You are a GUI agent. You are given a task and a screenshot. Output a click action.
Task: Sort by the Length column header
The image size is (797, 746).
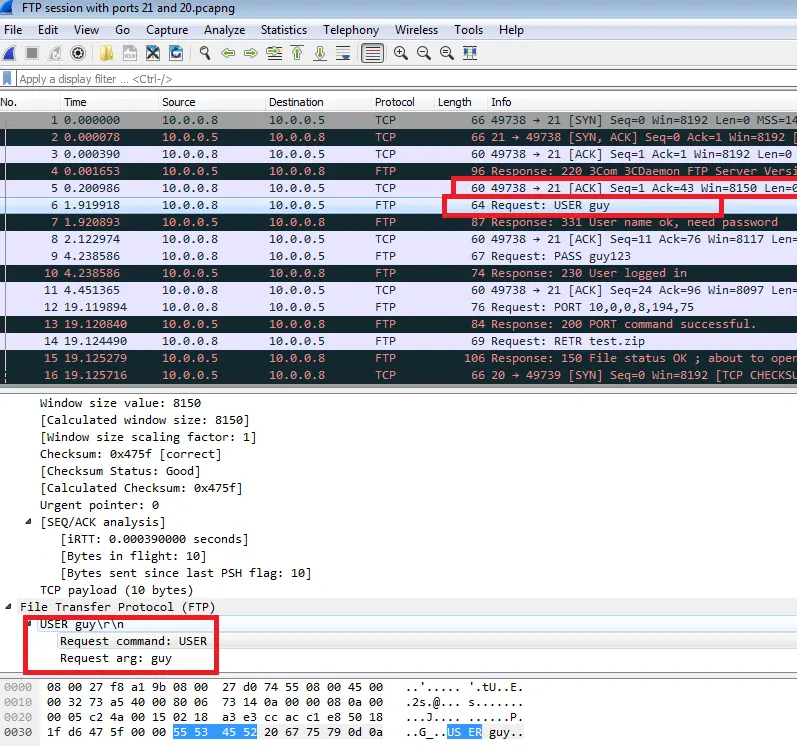[x=461, y=102]
